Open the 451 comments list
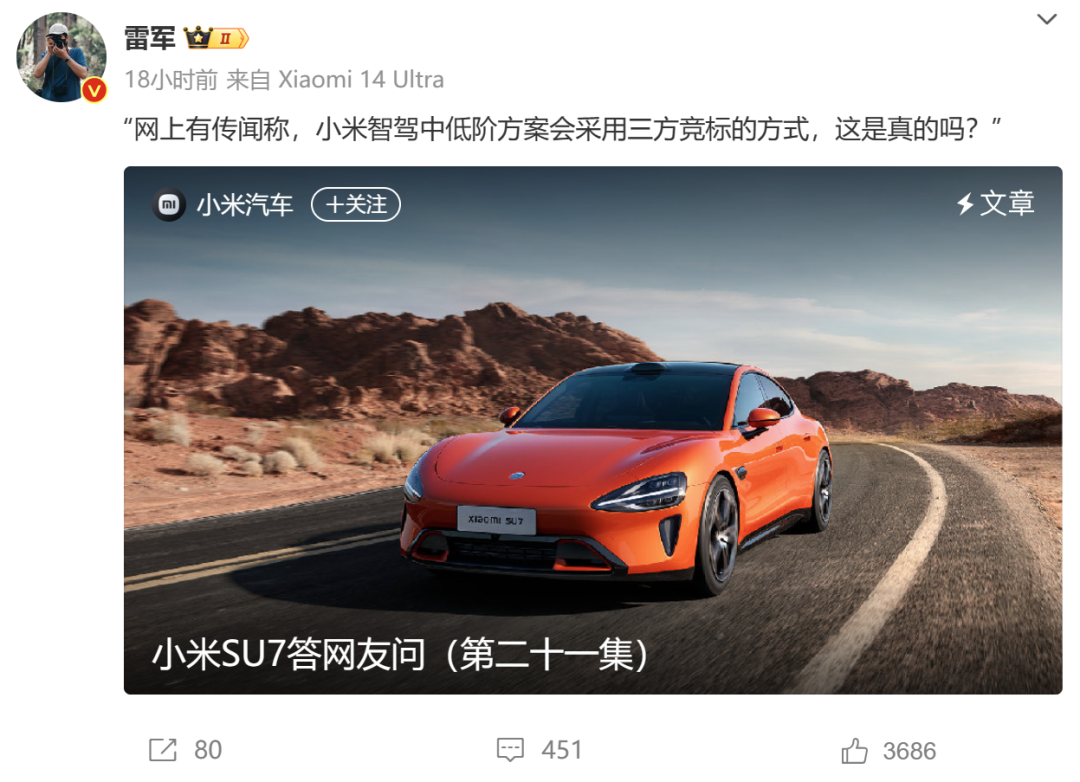 point(561,750)
